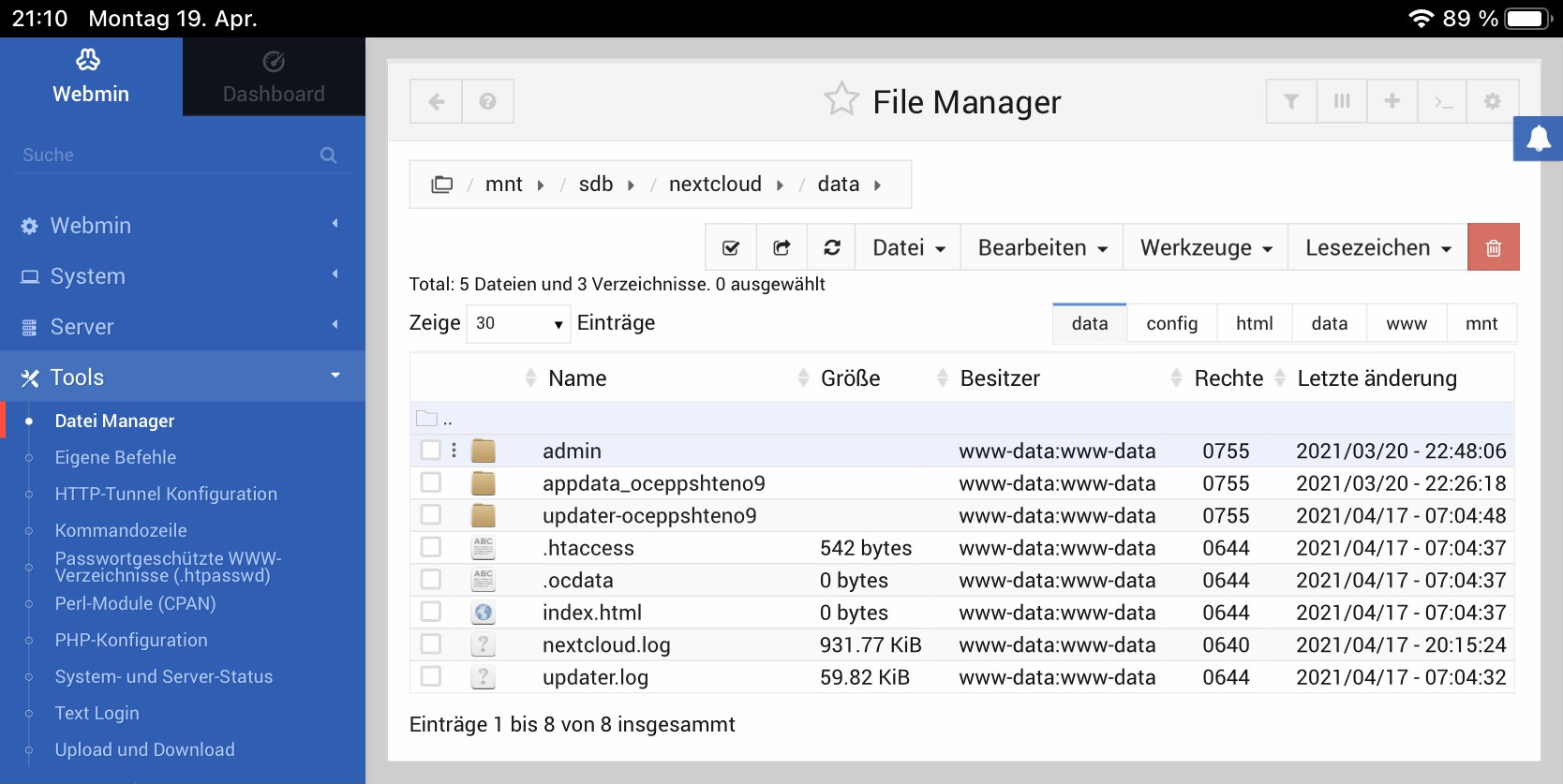Open the html tab

click(x=1254, y=323)
